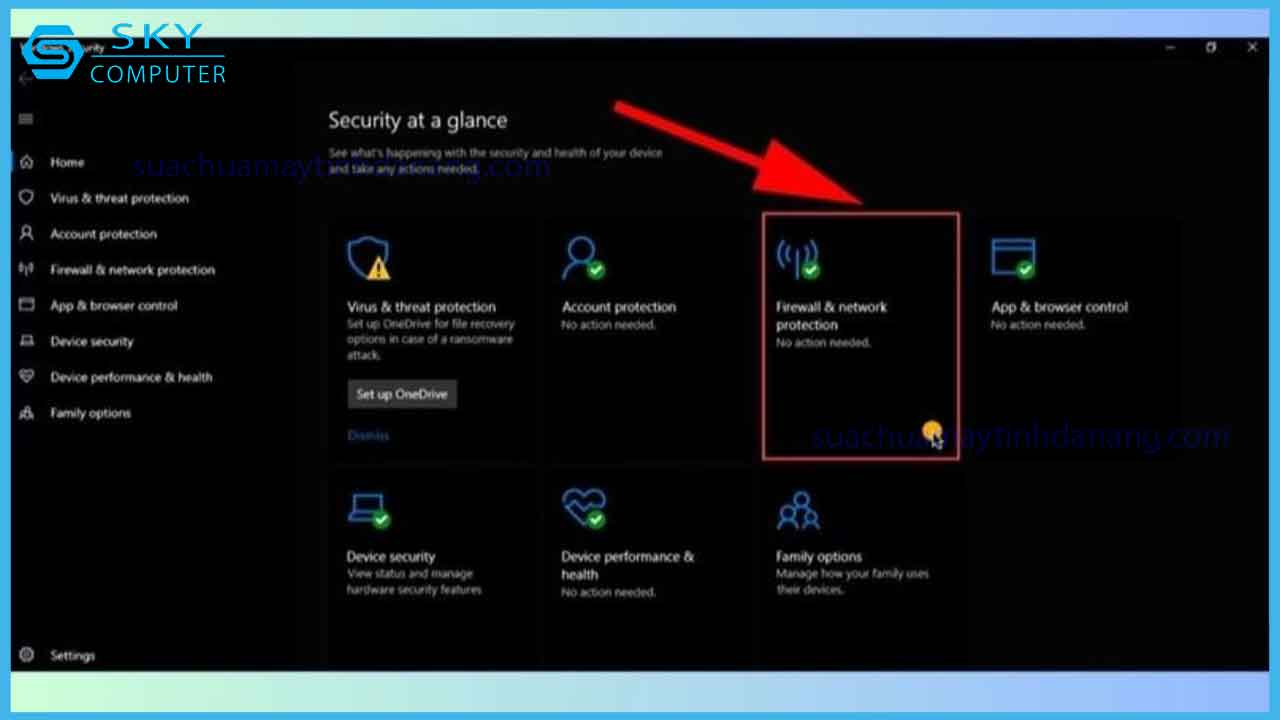Viewport: 1280px width, 720px height.
Task: Click Device performance & health heart icon
Action: pos(582,509)
